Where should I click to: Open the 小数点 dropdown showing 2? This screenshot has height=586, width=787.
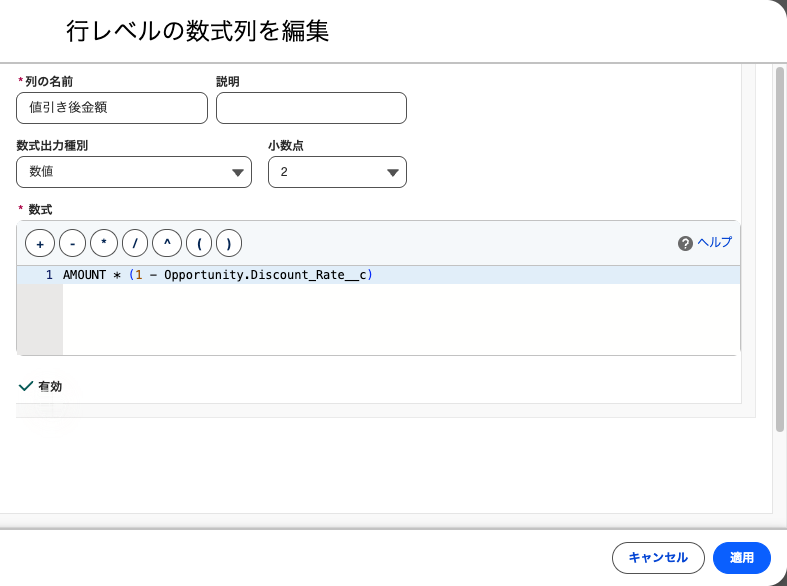pos(337,172)
